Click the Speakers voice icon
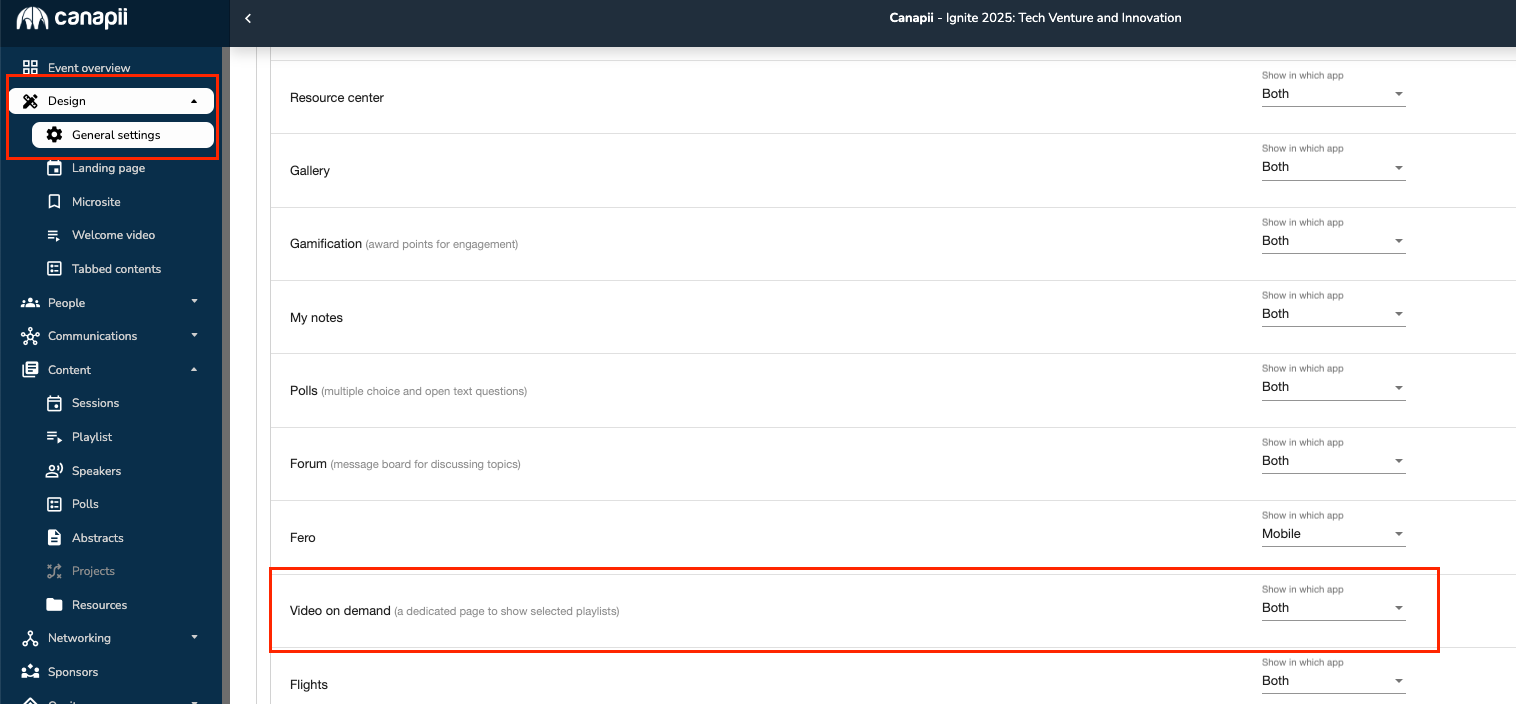Screen dimensions: 1516x704 coord(54,471)
